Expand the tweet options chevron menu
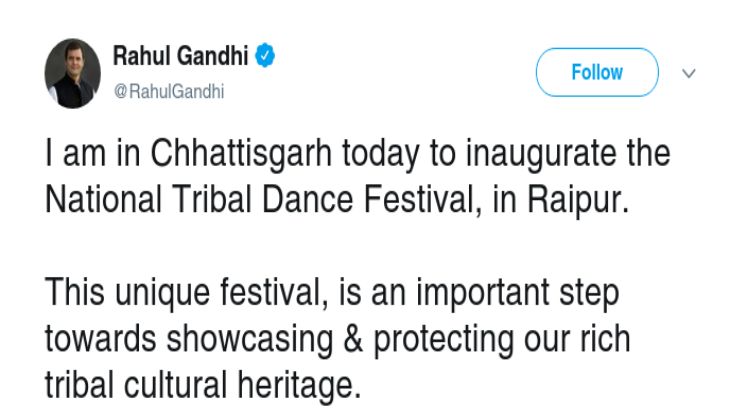The width and height of the screenshot is (730, 419). tap(689, 73)
